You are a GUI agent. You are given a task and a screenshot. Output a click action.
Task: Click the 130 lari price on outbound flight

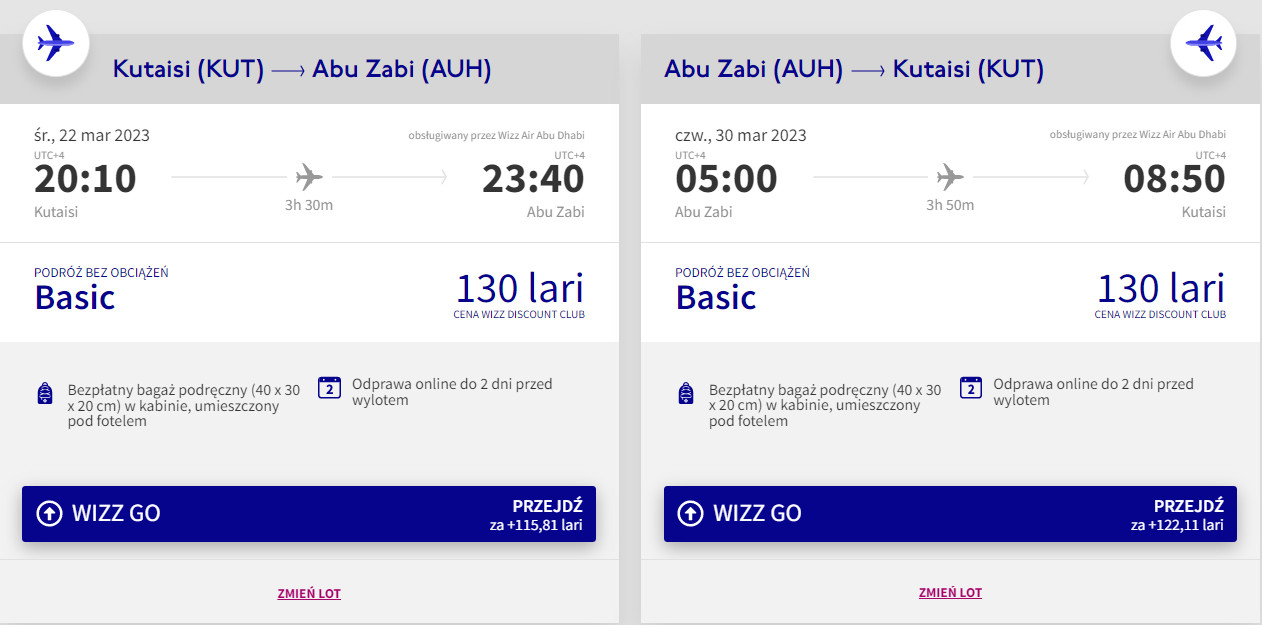pos(519,289)
